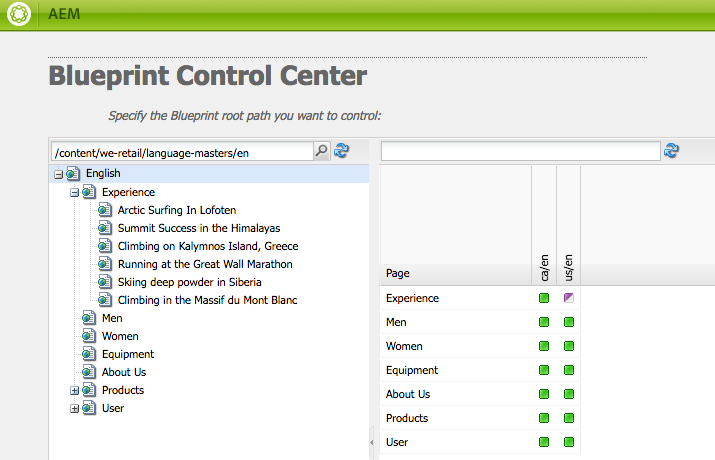Click the us/en green status for Products

coord(569,418)
